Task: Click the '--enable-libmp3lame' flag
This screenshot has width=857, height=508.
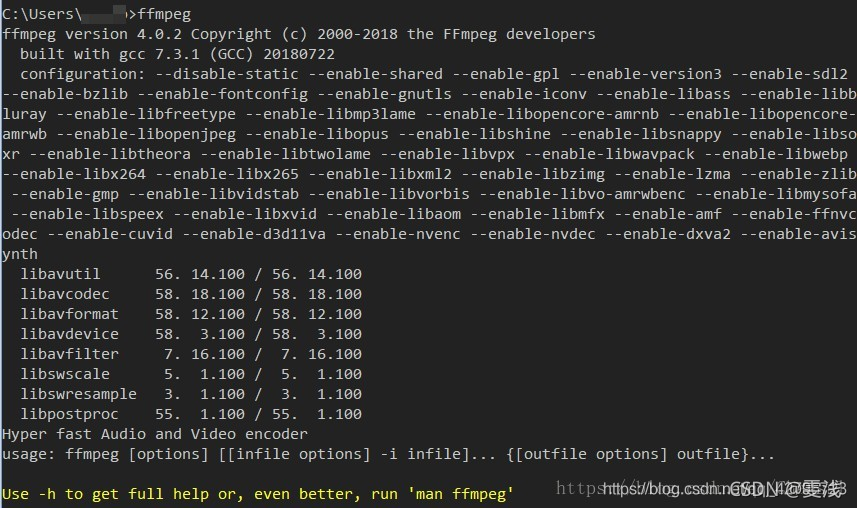Action: (x=330, y=114)
